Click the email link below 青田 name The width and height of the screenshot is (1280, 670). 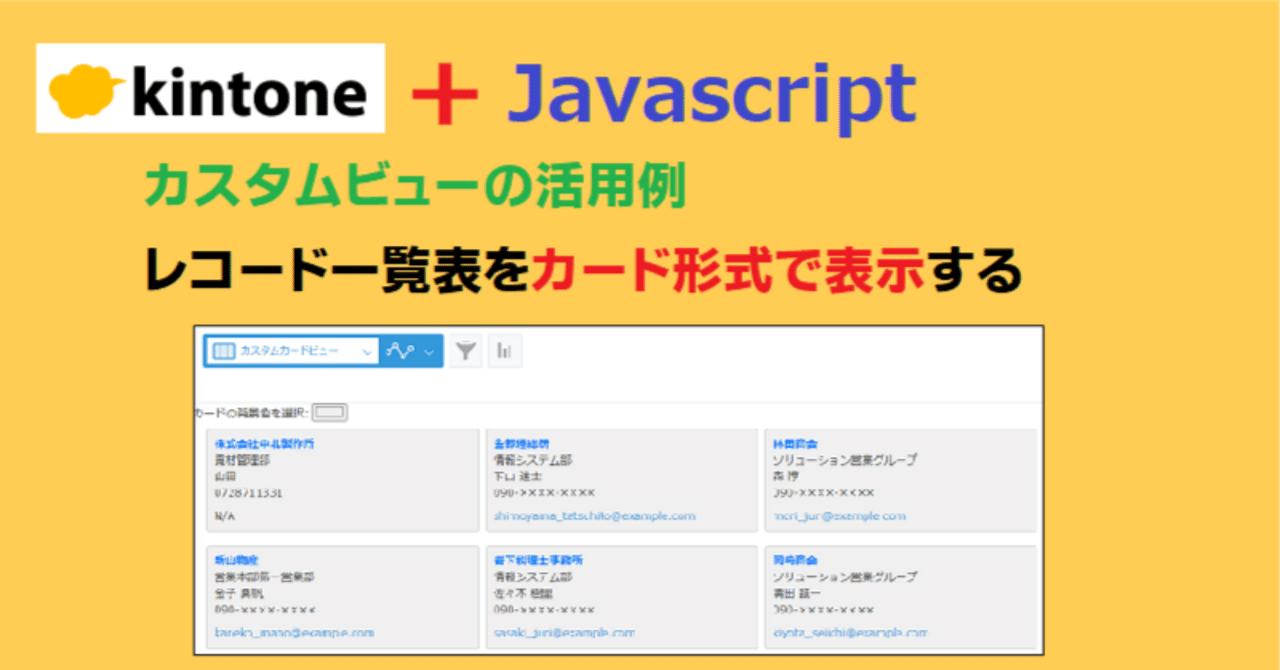coord(849,632)
